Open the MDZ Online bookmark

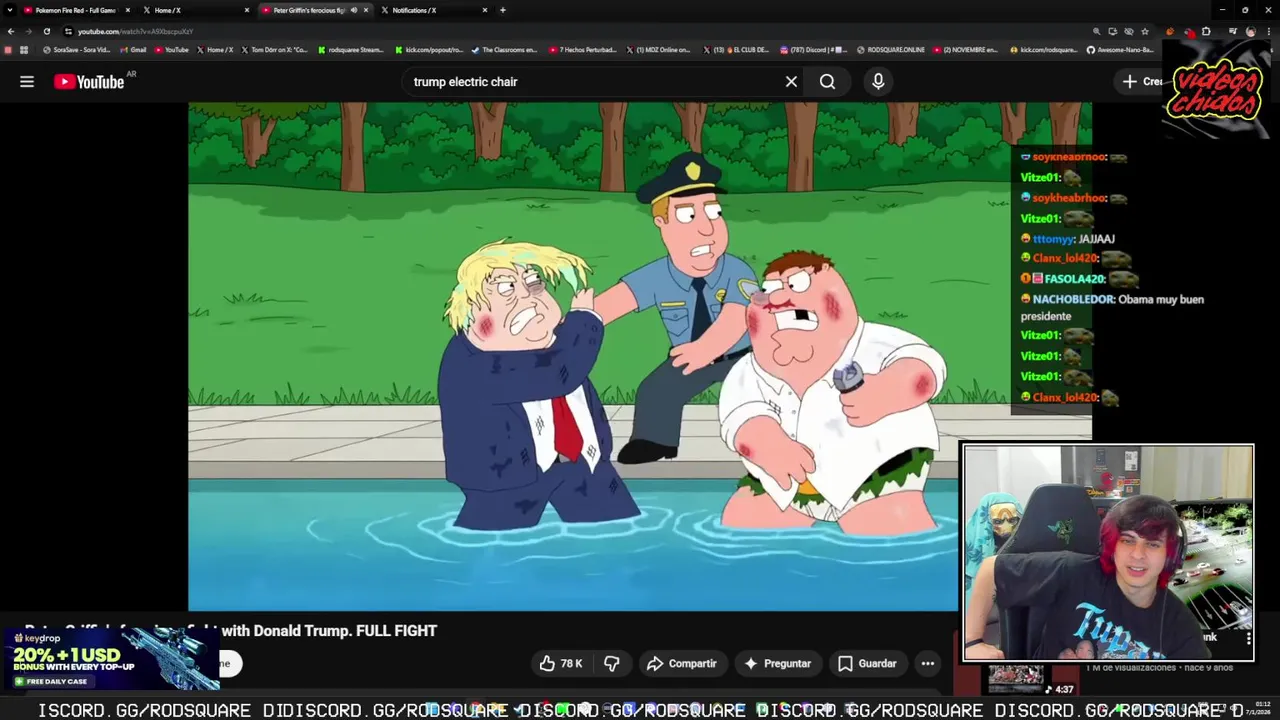tap(660, 50)
